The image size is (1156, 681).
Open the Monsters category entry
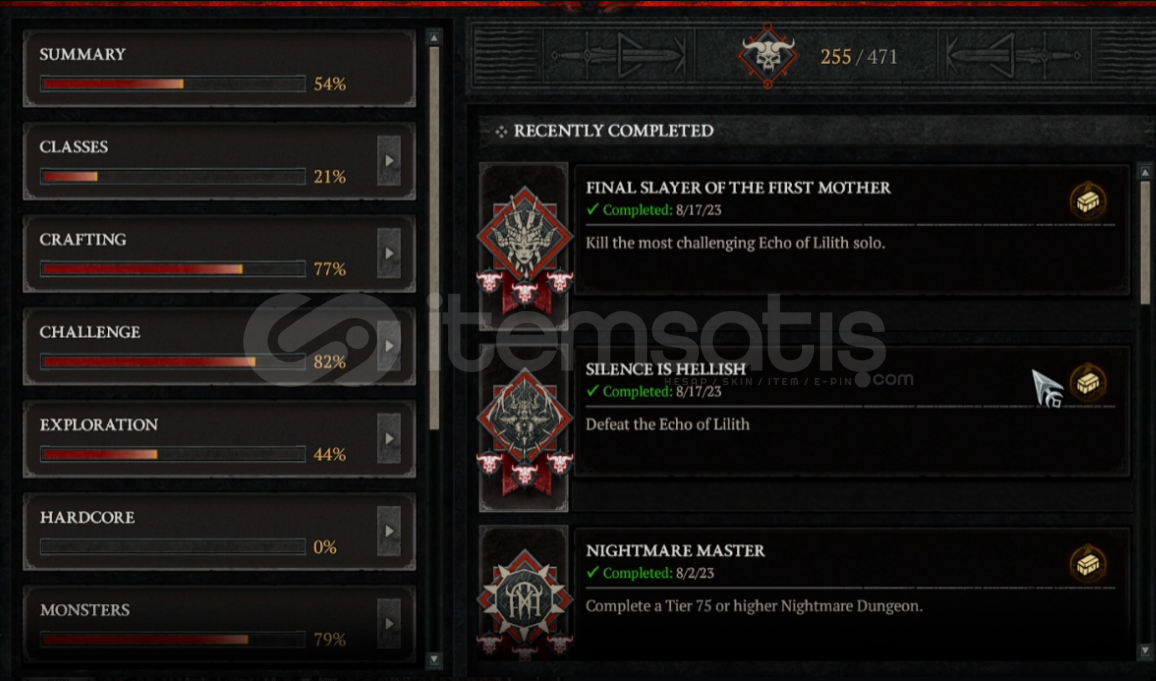coord(219,624)
